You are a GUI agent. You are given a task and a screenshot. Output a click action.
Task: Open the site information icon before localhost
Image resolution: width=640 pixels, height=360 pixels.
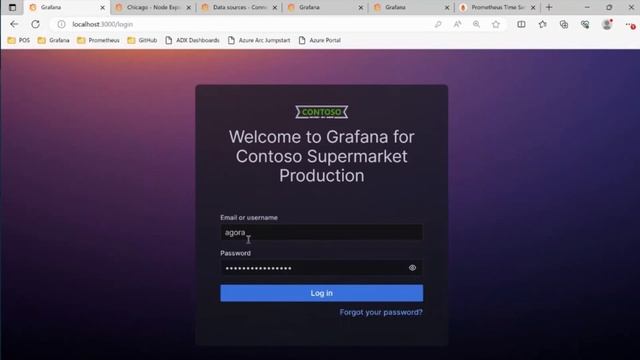tap(61, 24)
